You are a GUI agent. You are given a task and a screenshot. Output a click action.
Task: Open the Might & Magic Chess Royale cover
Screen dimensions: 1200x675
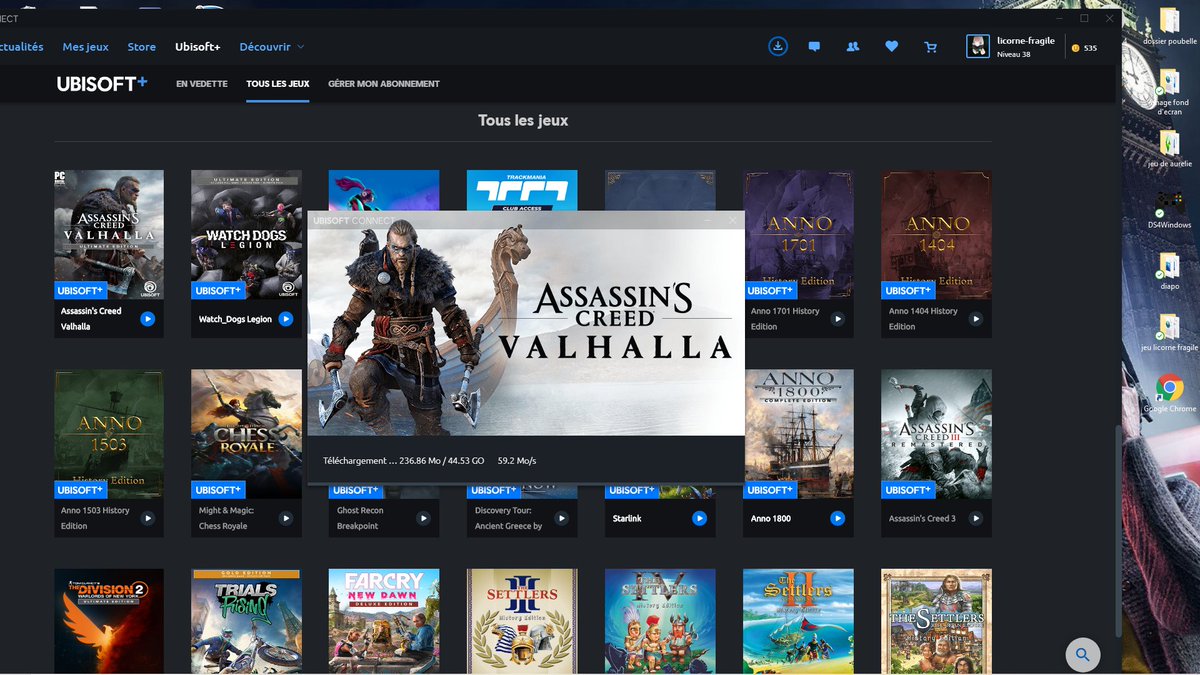(247, 434)
